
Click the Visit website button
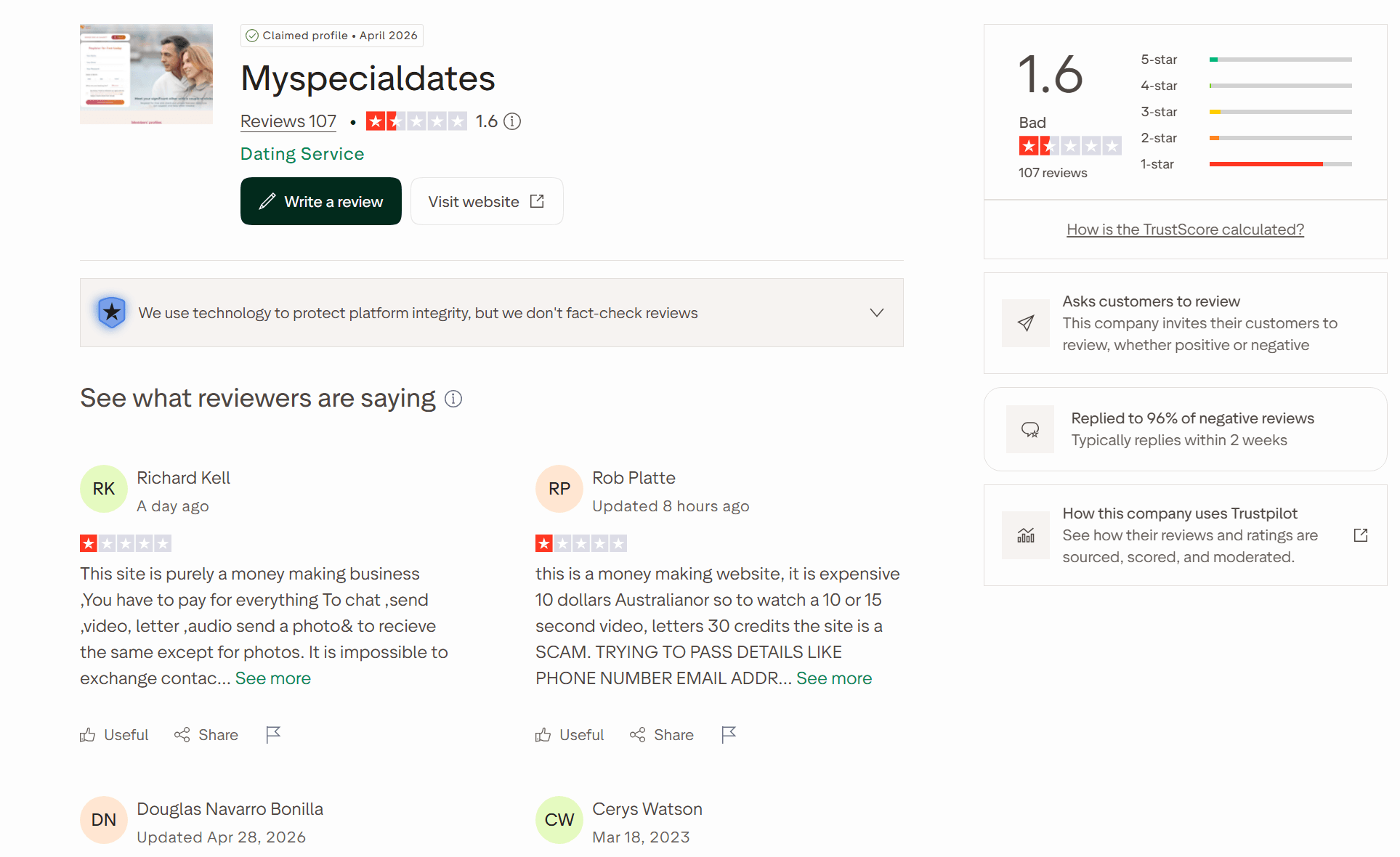pos(487,201)
